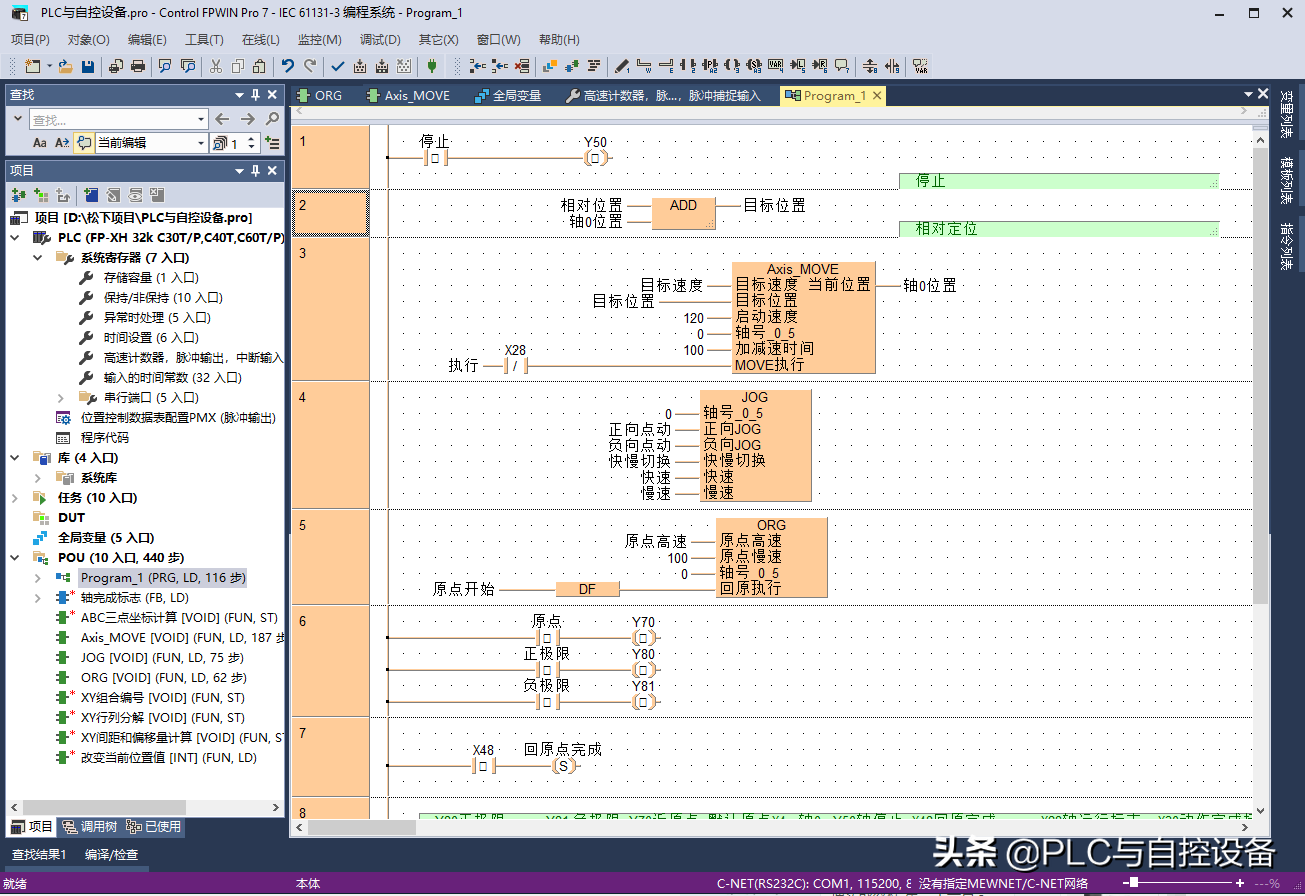This screenshot has width=1305, height=896.
Task: Open the 调试(D) menu
Action: pos(379,40)
